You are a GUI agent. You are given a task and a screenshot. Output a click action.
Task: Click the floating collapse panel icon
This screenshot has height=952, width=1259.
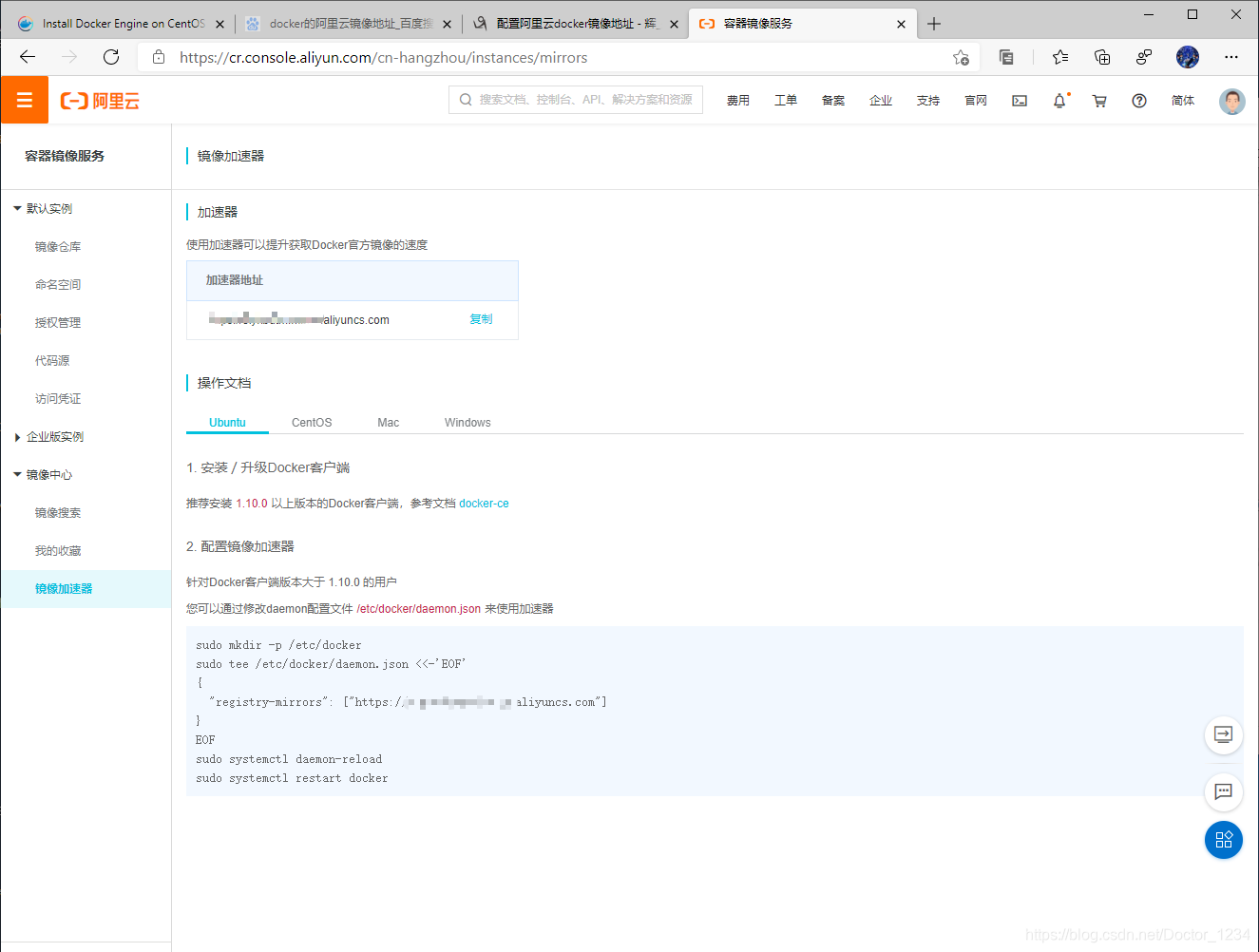tap(1224, 734)
